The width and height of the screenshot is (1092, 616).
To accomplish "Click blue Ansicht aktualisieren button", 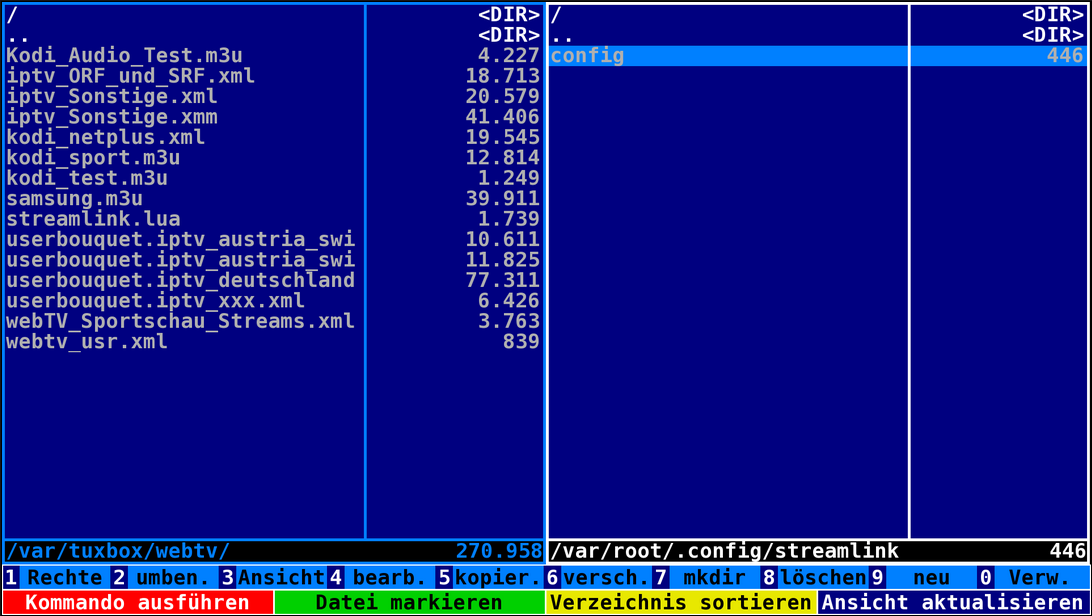I will (954, 603).
